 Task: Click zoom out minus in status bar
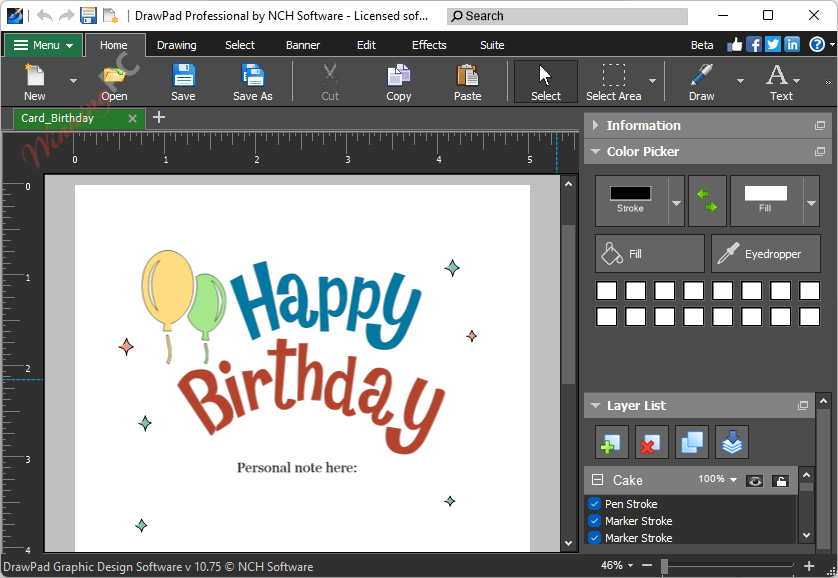(647, 565)
